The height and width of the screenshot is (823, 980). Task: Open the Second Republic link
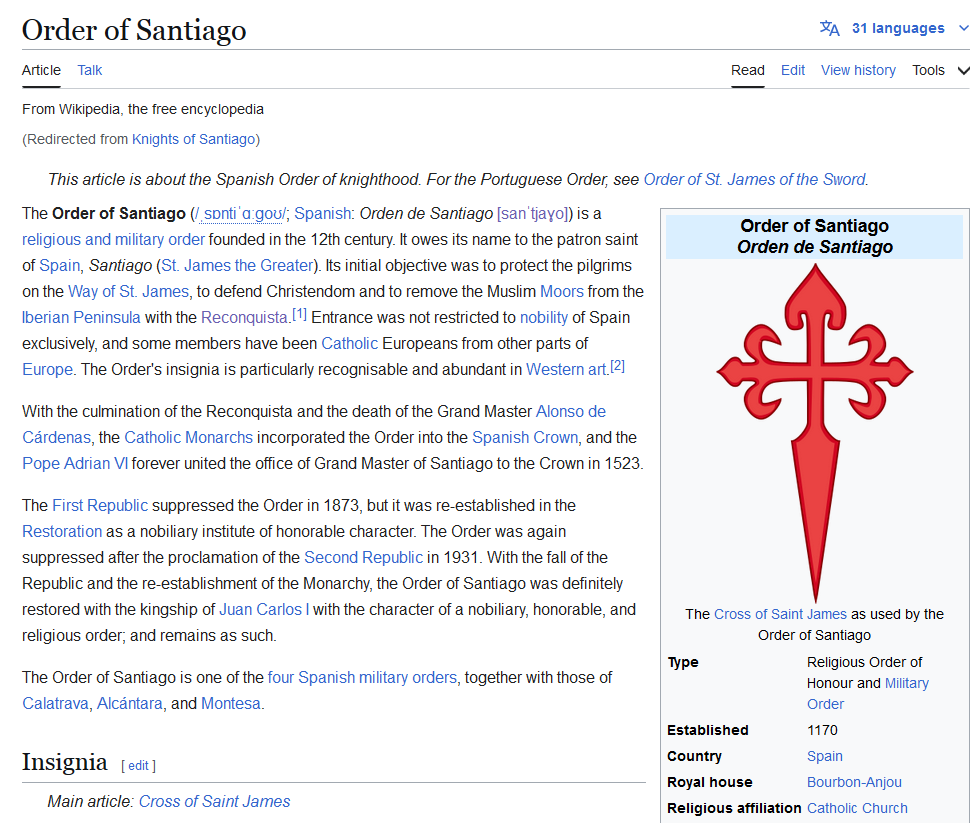(363, 557)
